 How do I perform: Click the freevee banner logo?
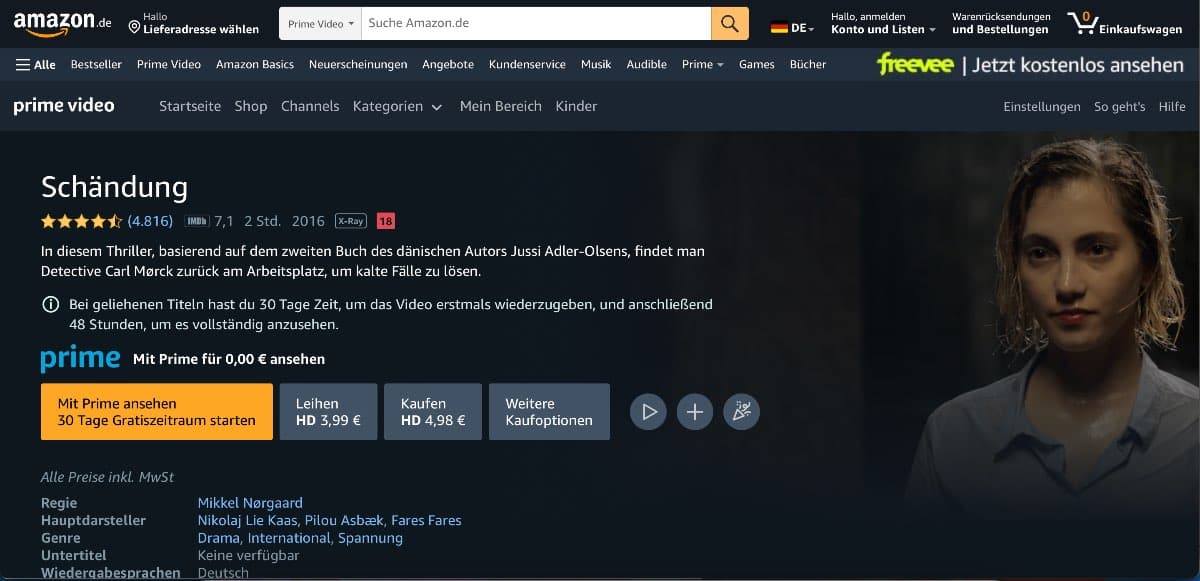[915, 64]
